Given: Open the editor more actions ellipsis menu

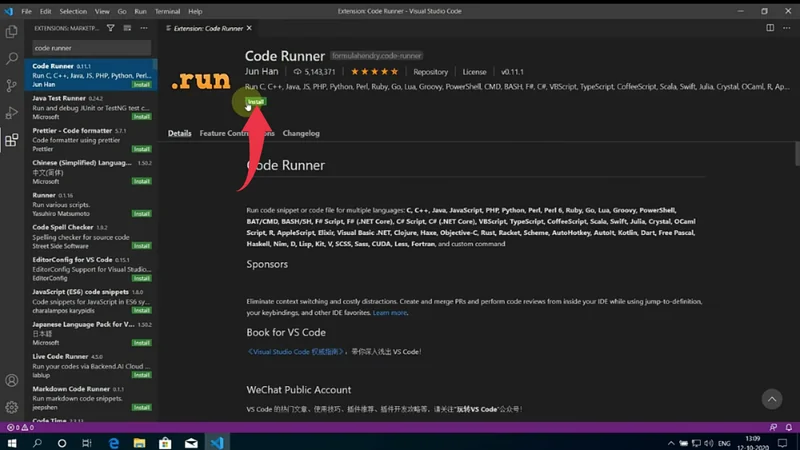Looking at the screenshot, I should 786,29.
